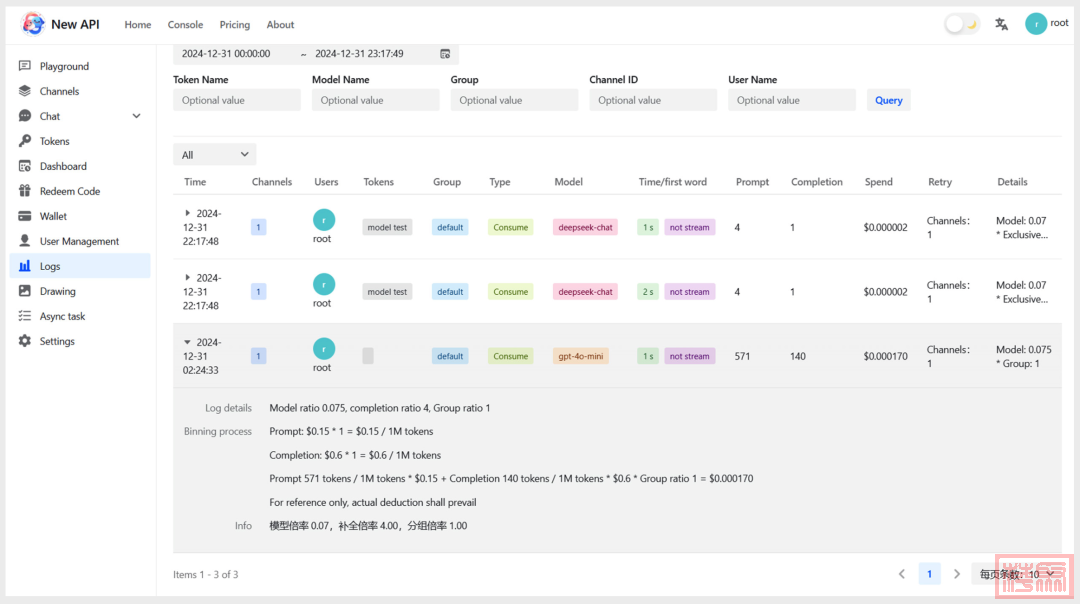The width and height of the screenshot is (1080, 604).
Task: Click the Query button
Action: pos(888,100)
